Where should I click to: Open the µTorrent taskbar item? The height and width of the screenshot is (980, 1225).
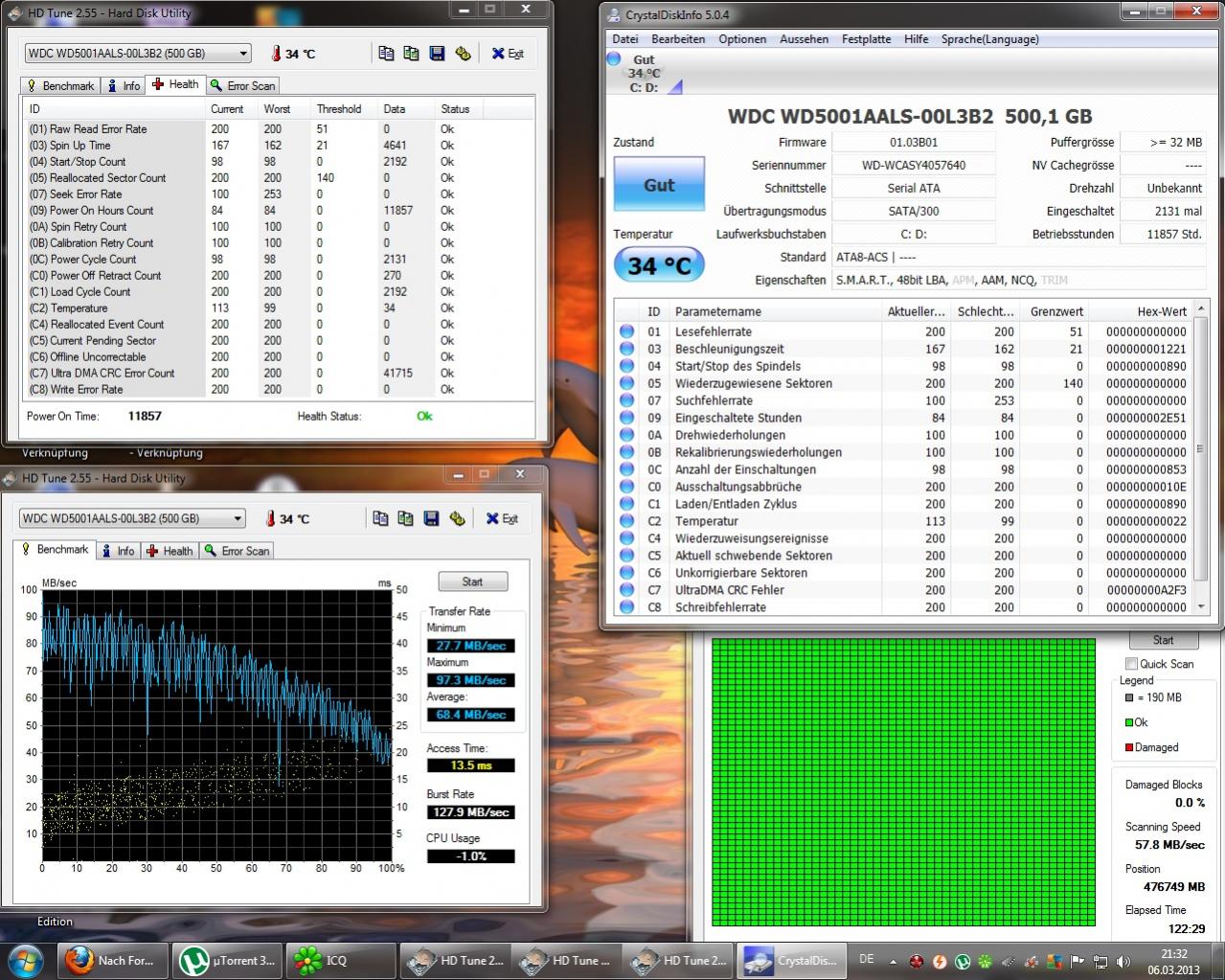[x=228, y=960]
